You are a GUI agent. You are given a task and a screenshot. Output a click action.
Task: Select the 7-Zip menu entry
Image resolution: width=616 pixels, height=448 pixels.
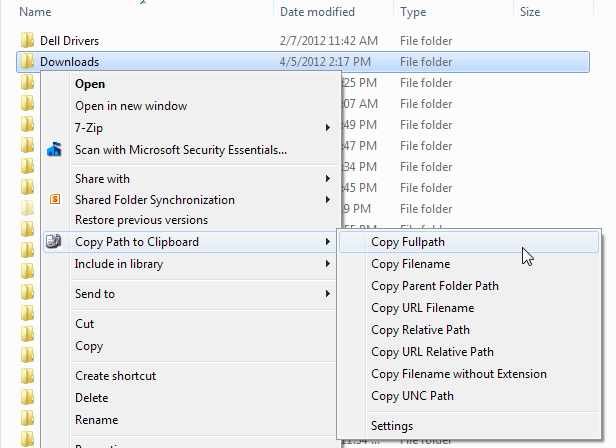coord(89,128)
